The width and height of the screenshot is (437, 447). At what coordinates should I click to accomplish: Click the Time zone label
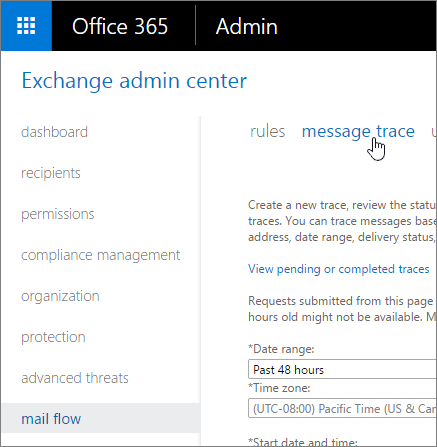tap(279, 388)
